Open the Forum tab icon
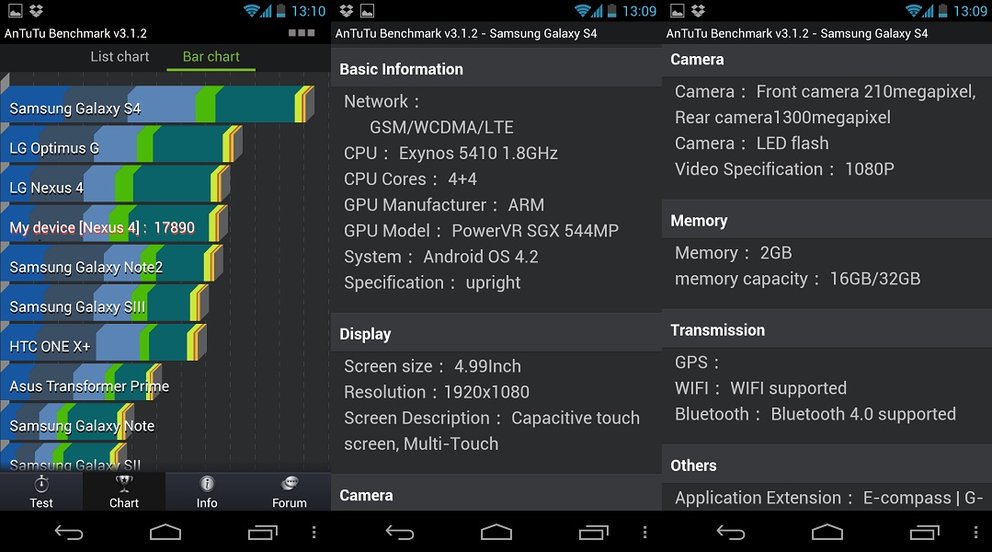 point(289,484)
